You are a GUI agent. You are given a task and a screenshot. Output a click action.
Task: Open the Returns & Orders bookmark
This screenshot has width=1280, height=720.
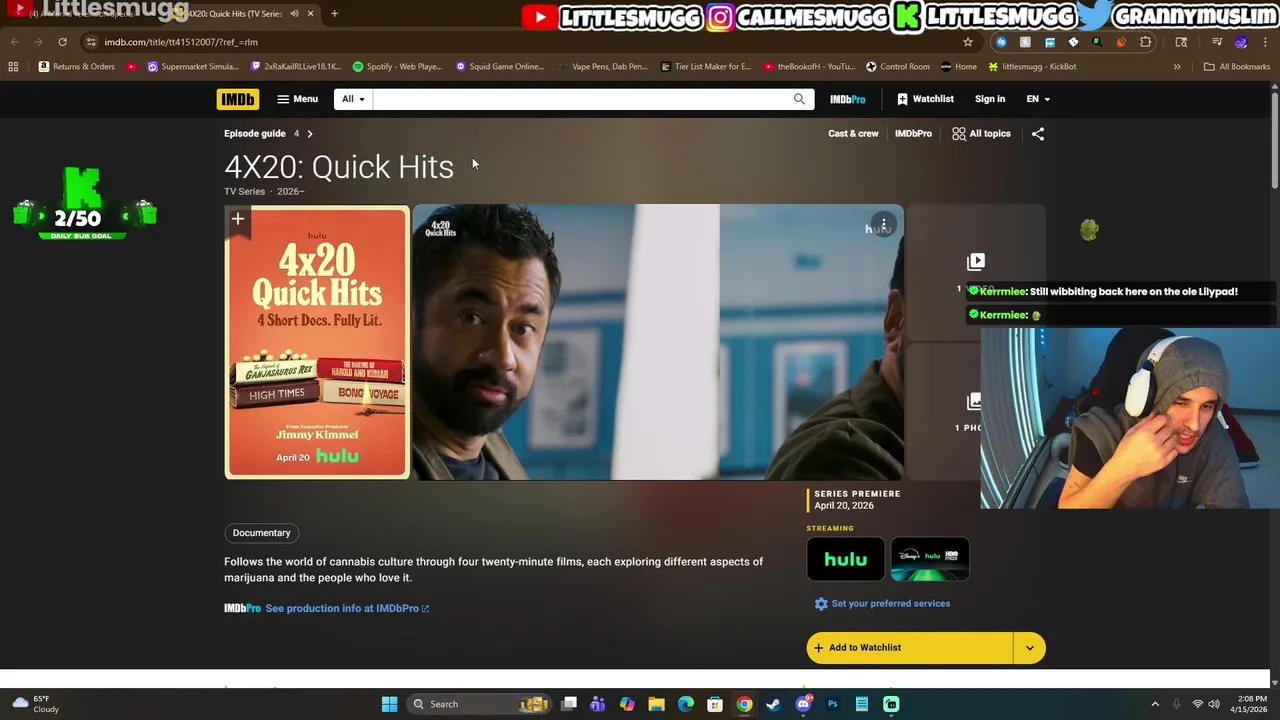click(x=77, y=66)
